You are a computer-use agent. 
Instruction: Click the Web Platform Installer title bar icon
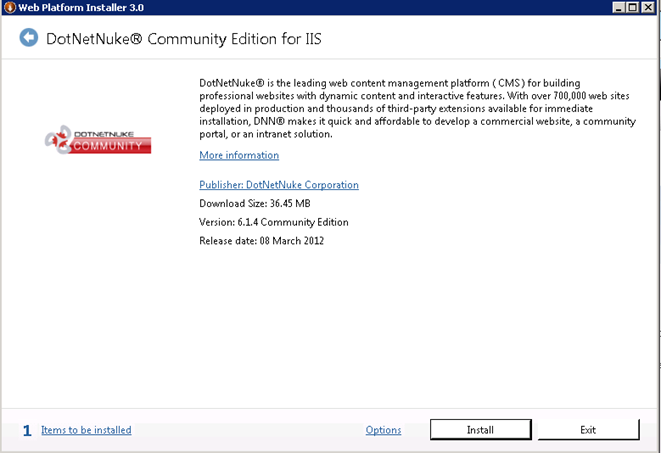coord(9,7)
